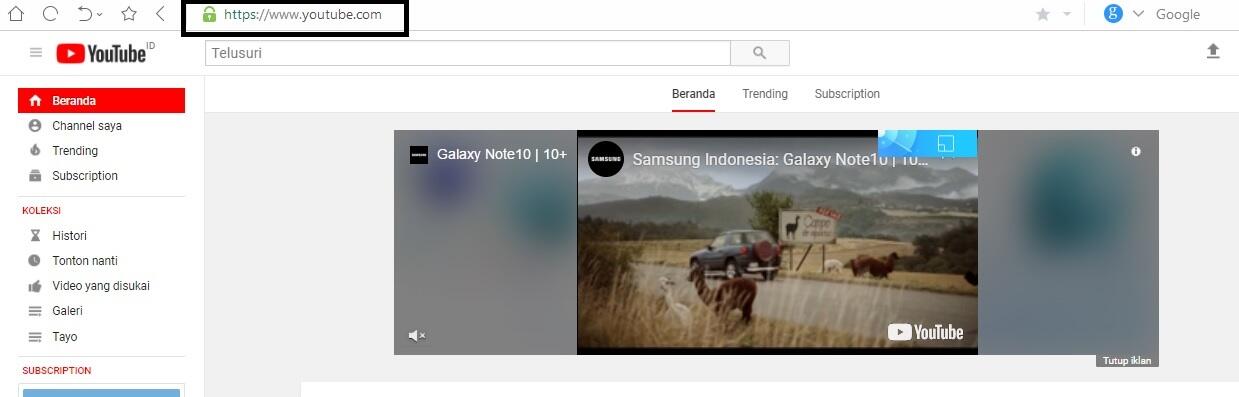Open Video yang disukai list
Screen dimensions: 1239x397
point(101,286)
